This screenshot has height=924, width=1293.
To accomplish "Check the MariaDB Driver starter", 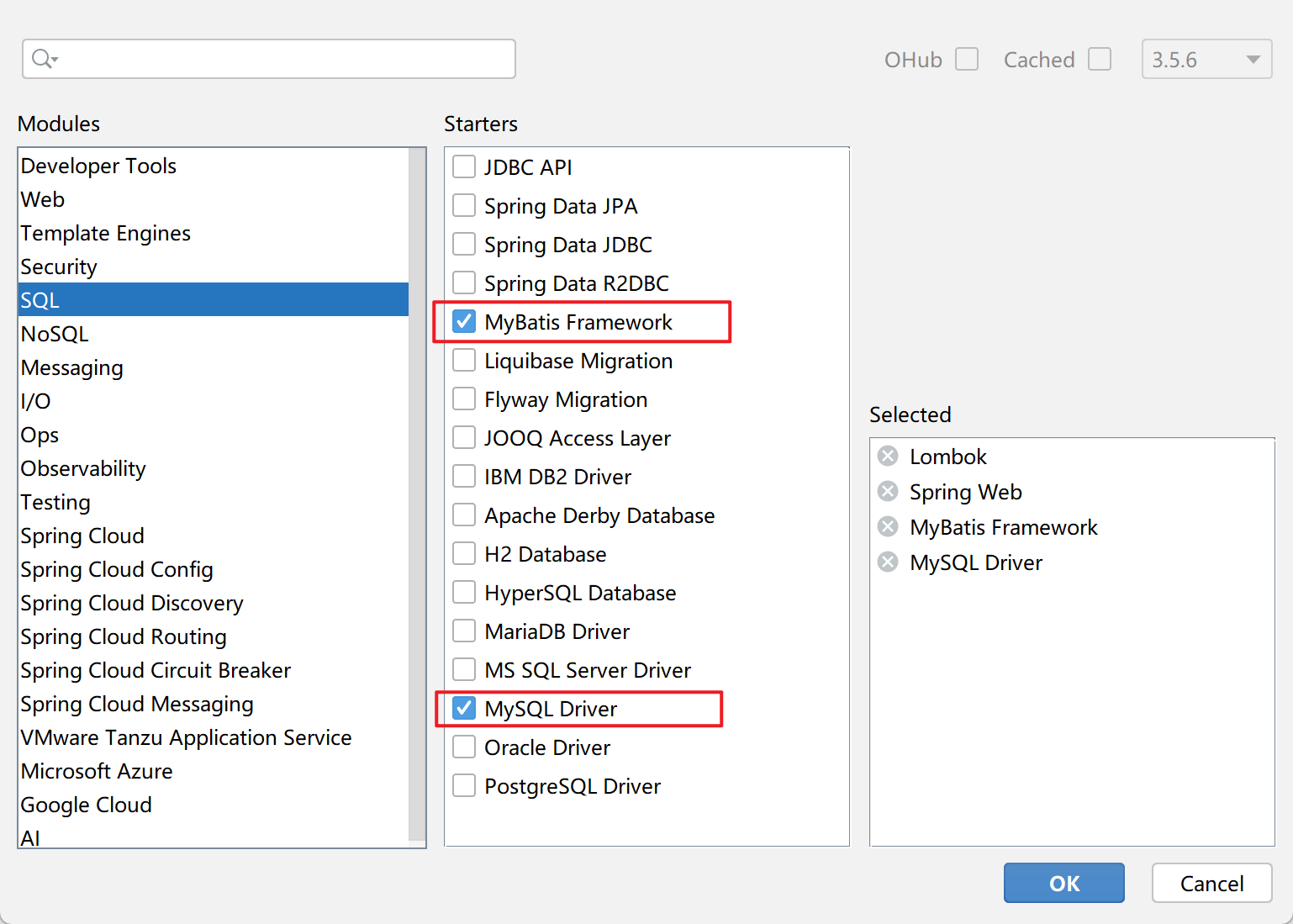I will click(464, 631).
